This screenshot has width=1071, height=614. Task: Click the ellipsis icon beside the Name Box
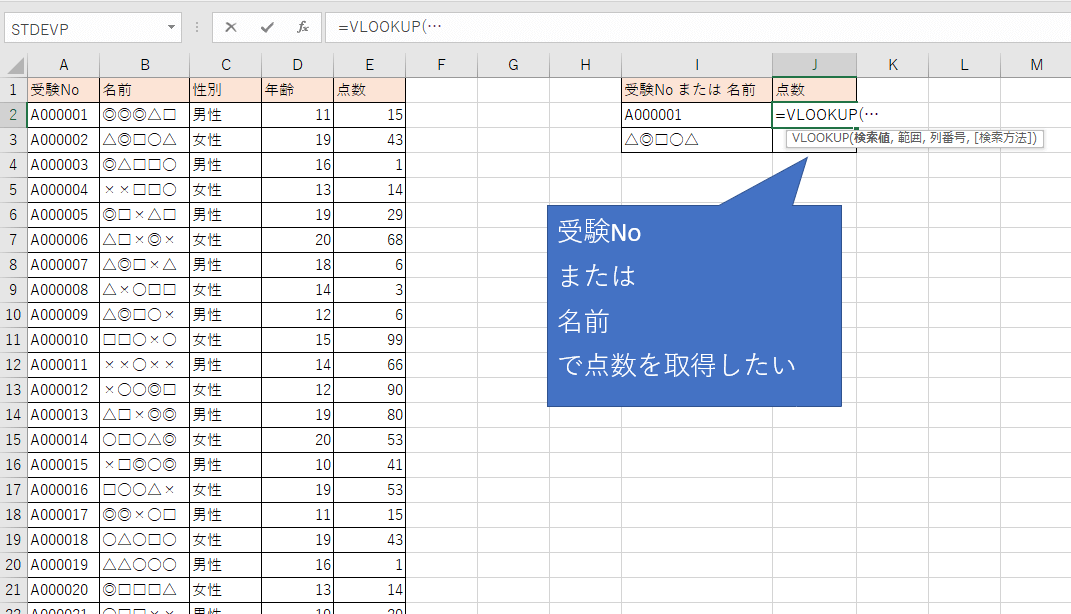click(196, 28)
